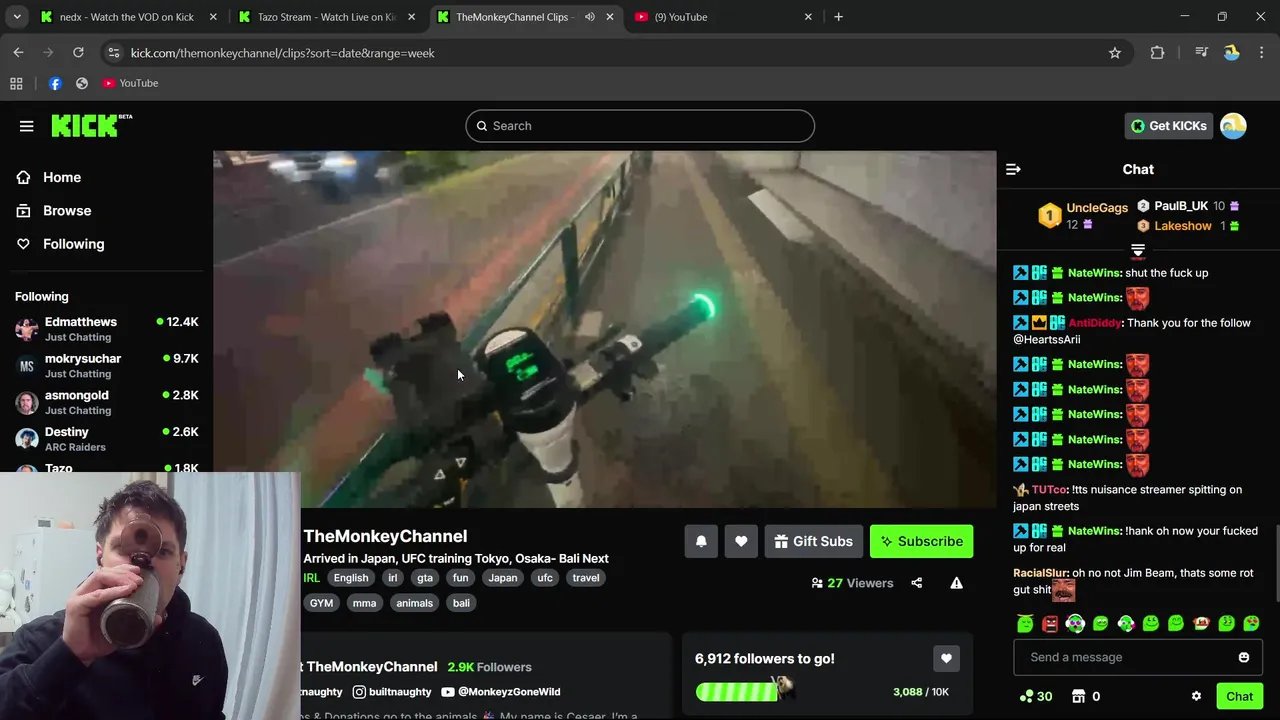Image resolution: width=1280 pixels, height=720 pixels.
Task: Open a new browser tab
Action: point(838,17)
